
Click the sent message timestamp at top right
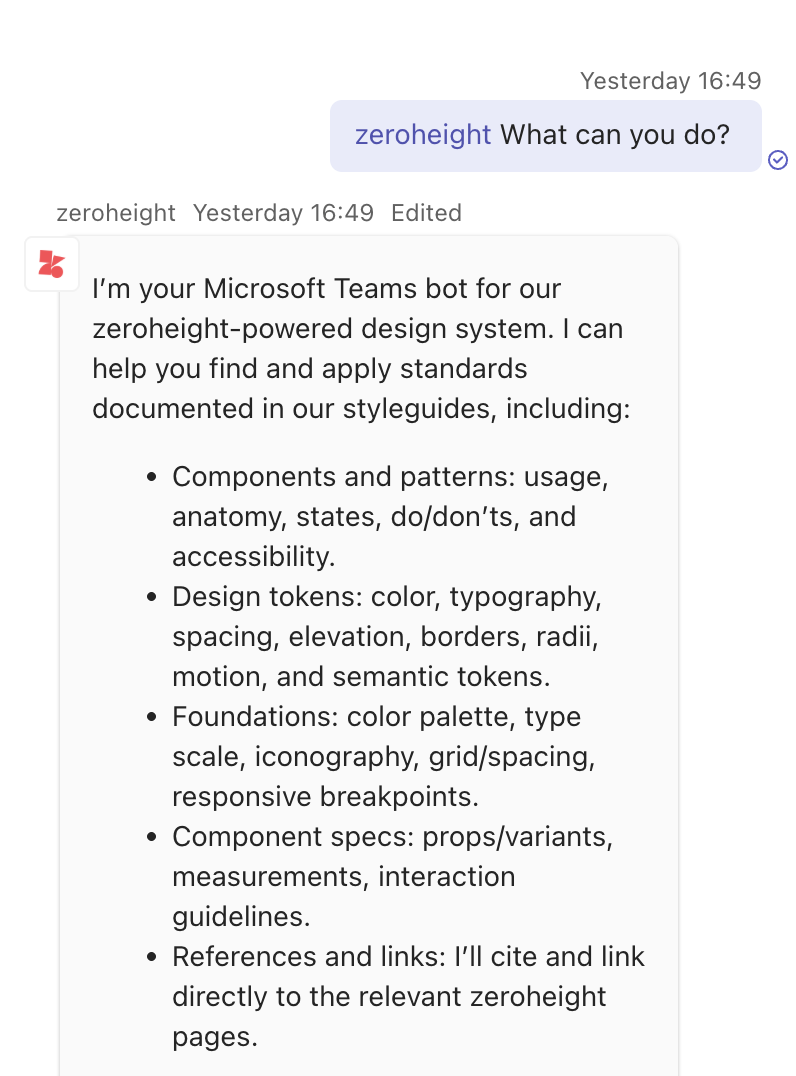point(670,81)
